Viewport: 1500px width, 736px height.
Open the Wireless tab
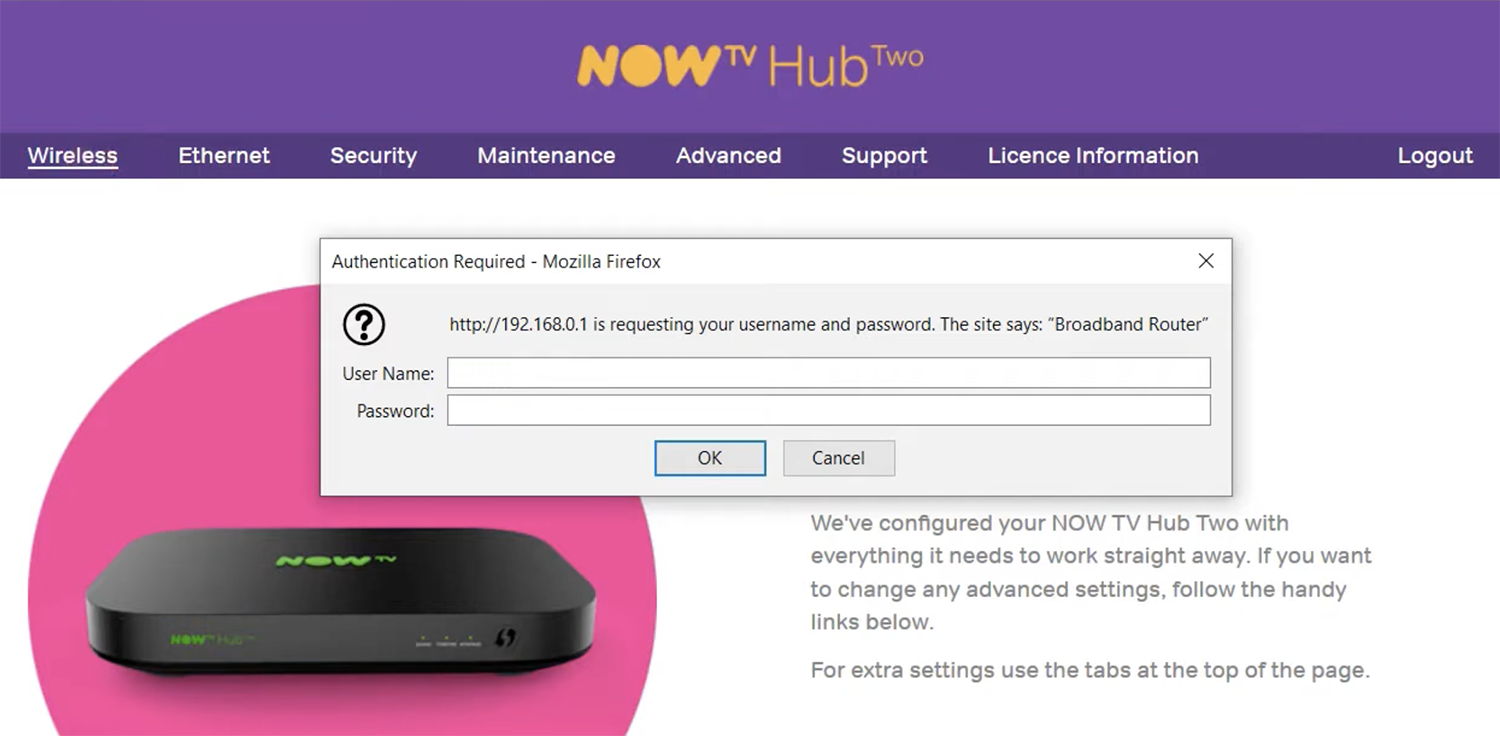(72, 156)
